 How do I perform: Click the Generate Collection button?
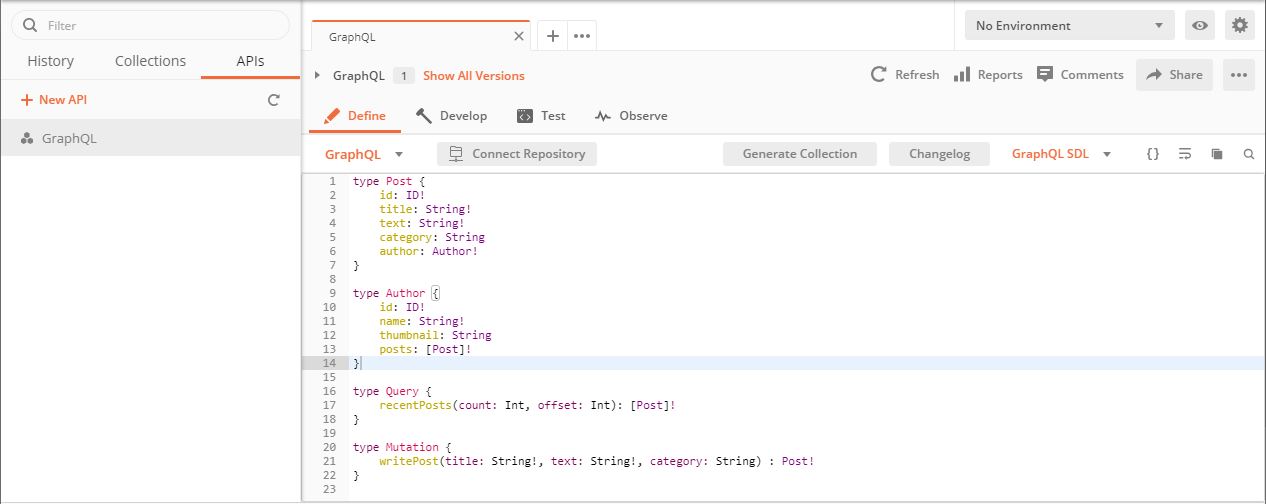tap(799, 154)
